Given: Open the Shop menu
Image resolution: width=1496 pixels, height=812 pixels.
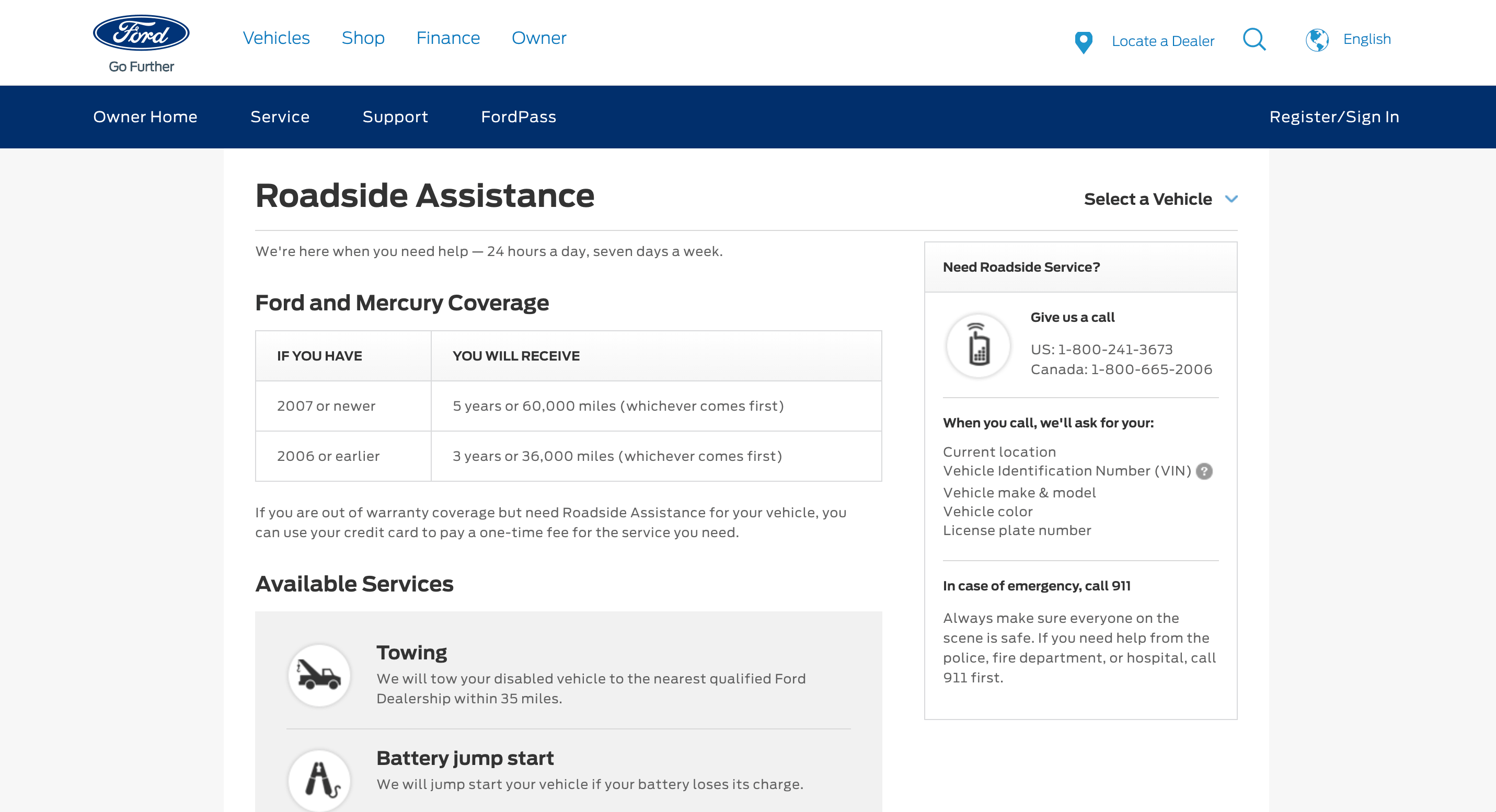Looking at the screenshot, I should click(363, 38).
